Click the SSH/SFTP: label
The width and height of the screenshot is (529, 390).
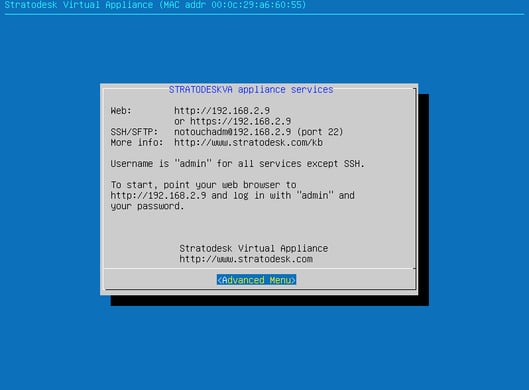click(134, 132)
